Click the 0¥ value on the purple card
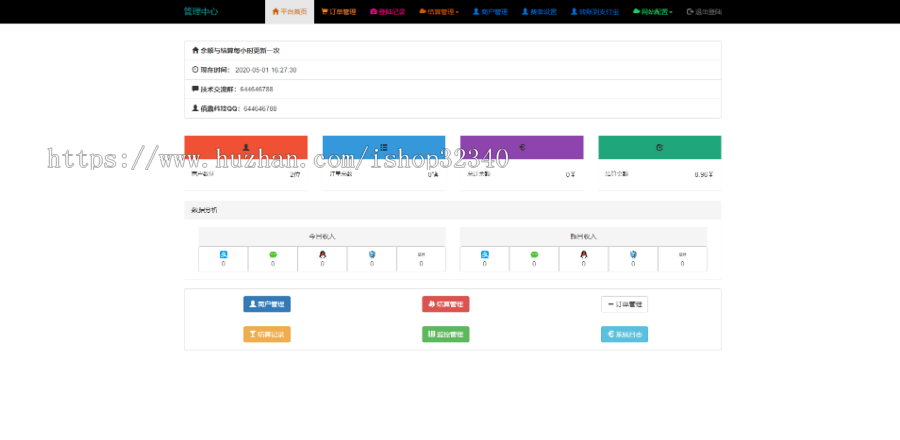This screenshot has height=440, width=900. [x=570, y=174]
